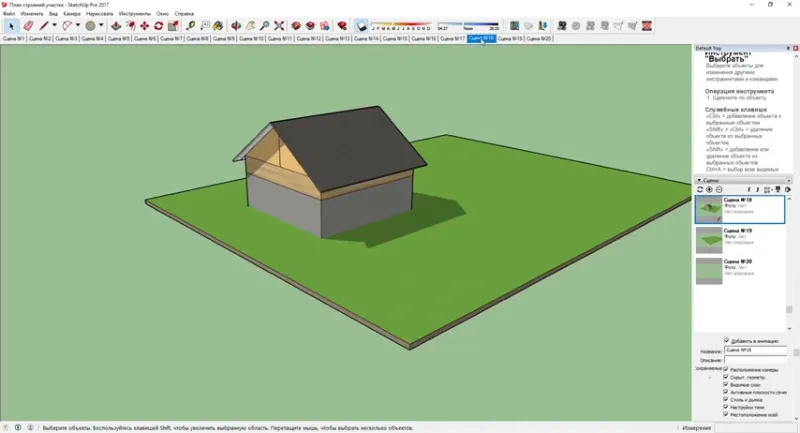Click the scene 'Название' name input field
Screen dimensions: 800x433
[x=755, y=350]
